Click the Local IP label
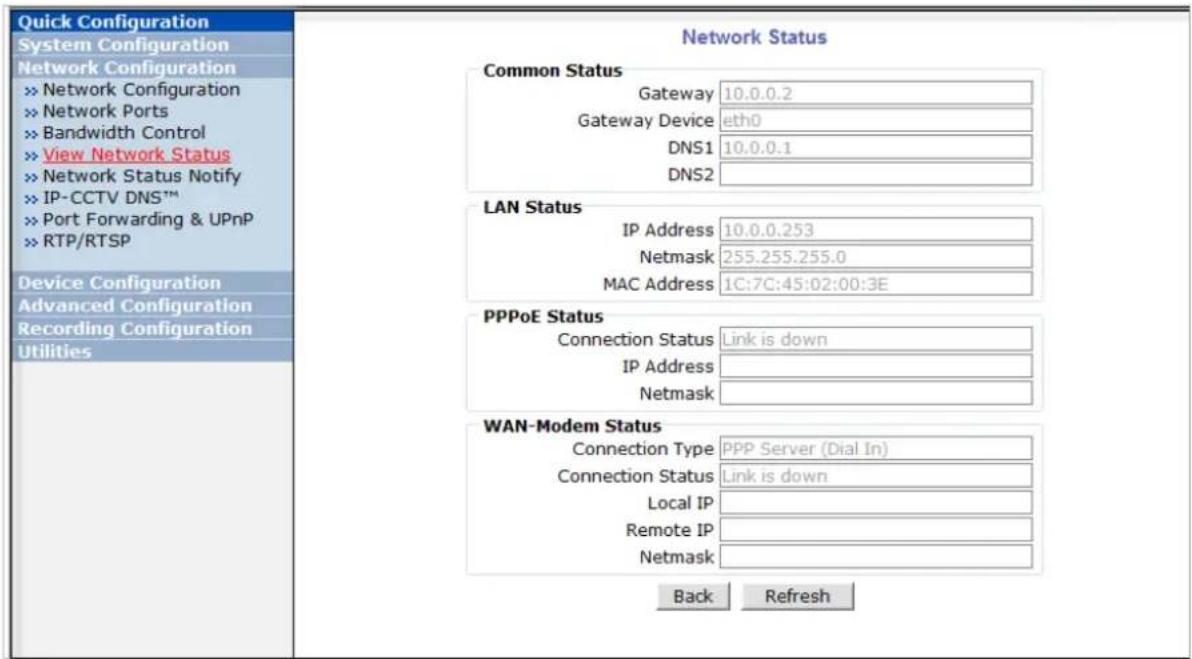The height and width of the screenshot is (659, 1192). coord(680,502)
